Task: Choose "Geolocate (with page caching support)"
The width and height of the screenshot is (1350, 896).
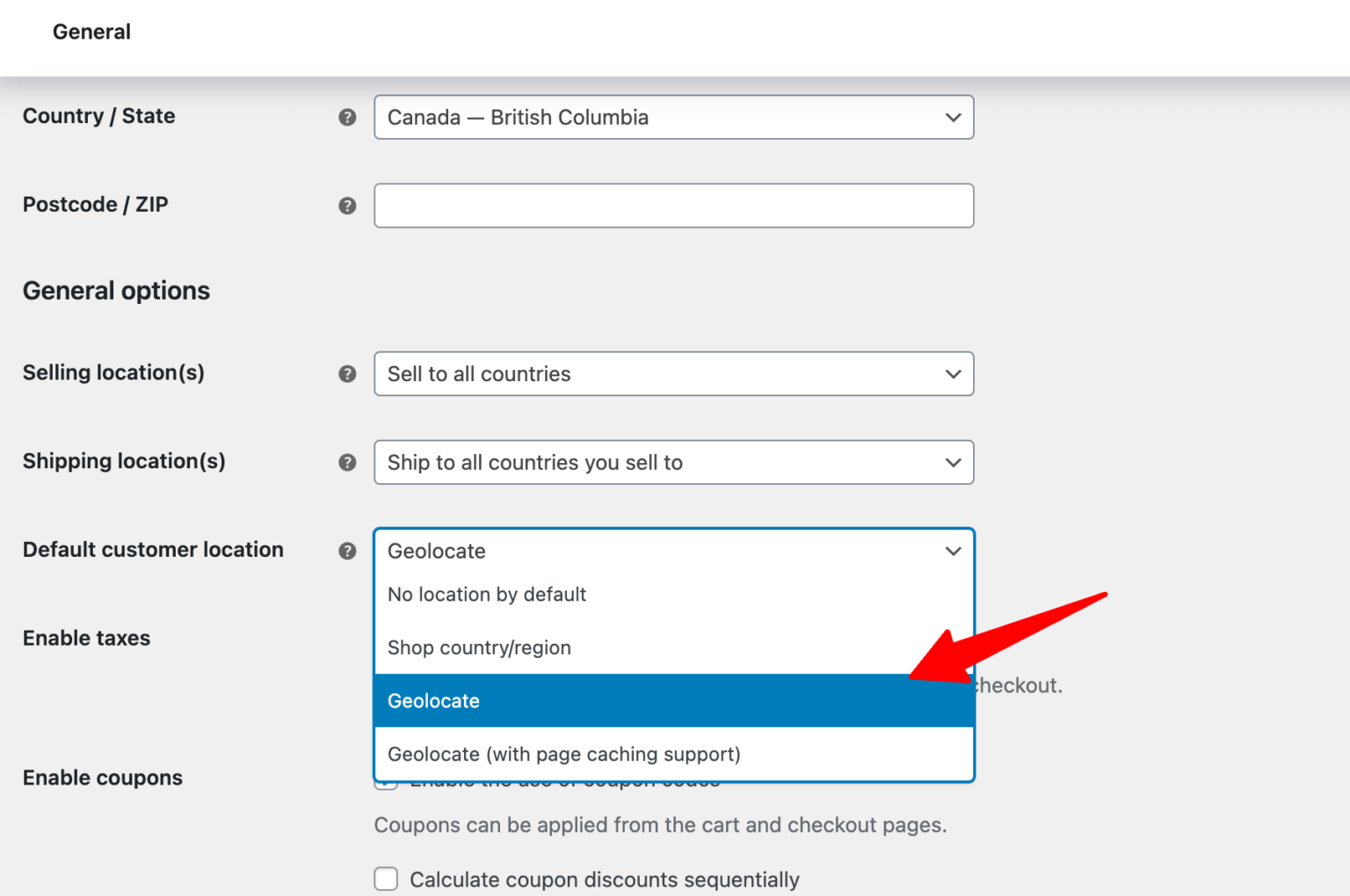Action: tap(564, 754)
